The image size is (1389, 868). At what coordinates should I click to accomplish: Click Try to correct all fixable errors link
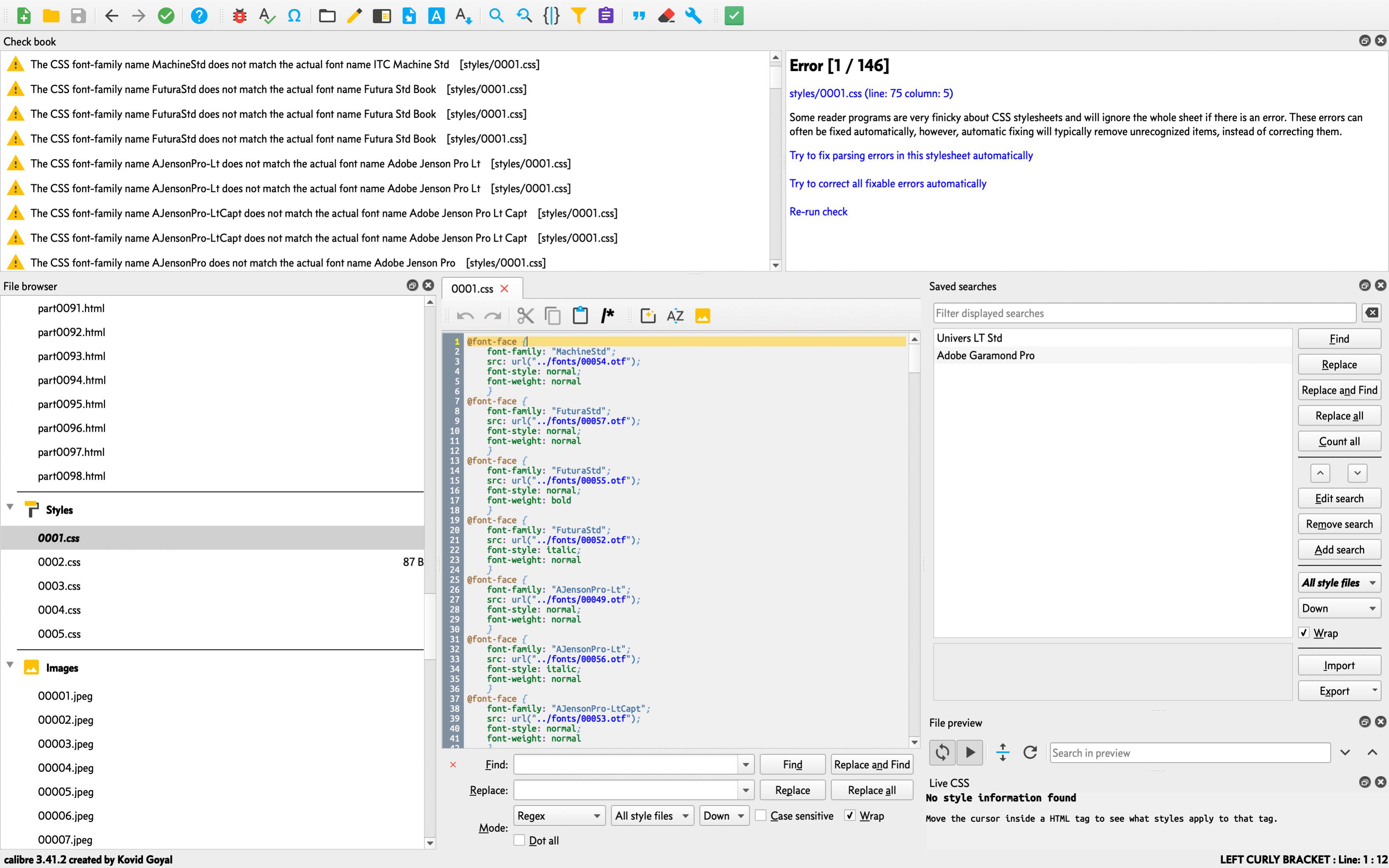tap(887, 184)
